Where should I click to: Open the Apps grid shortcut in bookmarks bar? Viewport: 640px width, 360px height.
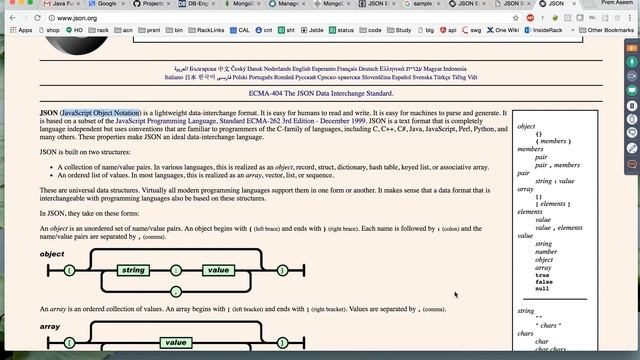click(21, 30)
